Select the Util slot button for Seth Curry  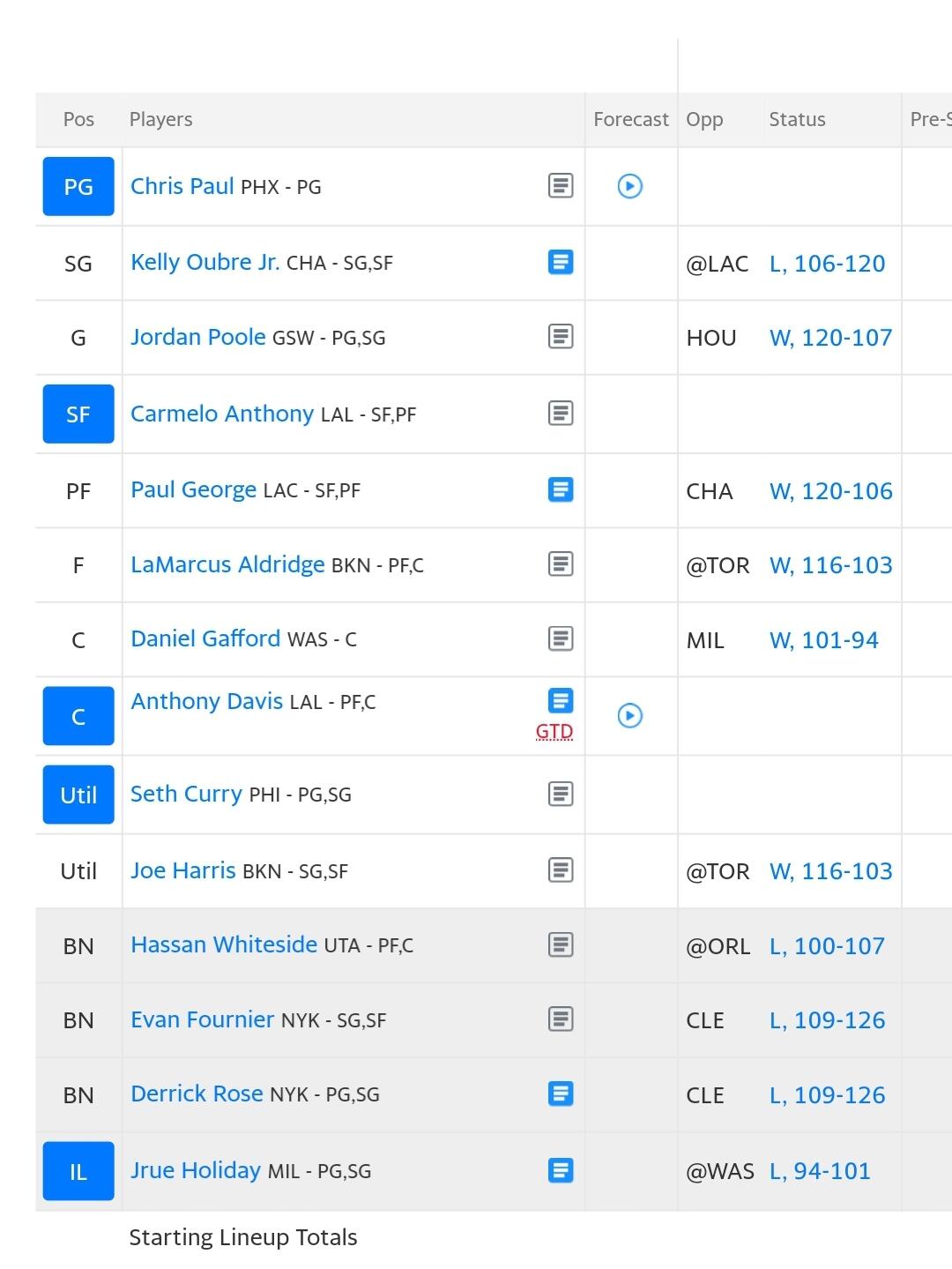pos(78,795)
